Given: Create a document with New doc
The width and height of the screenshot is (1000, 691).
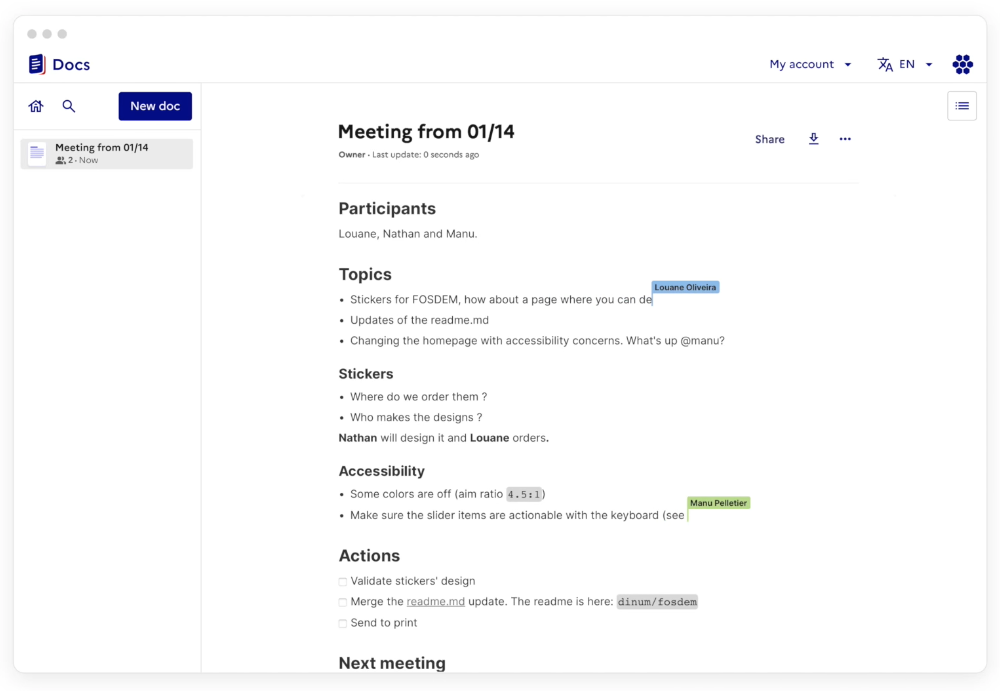Looking at the screenshot, I should [155, 105].
